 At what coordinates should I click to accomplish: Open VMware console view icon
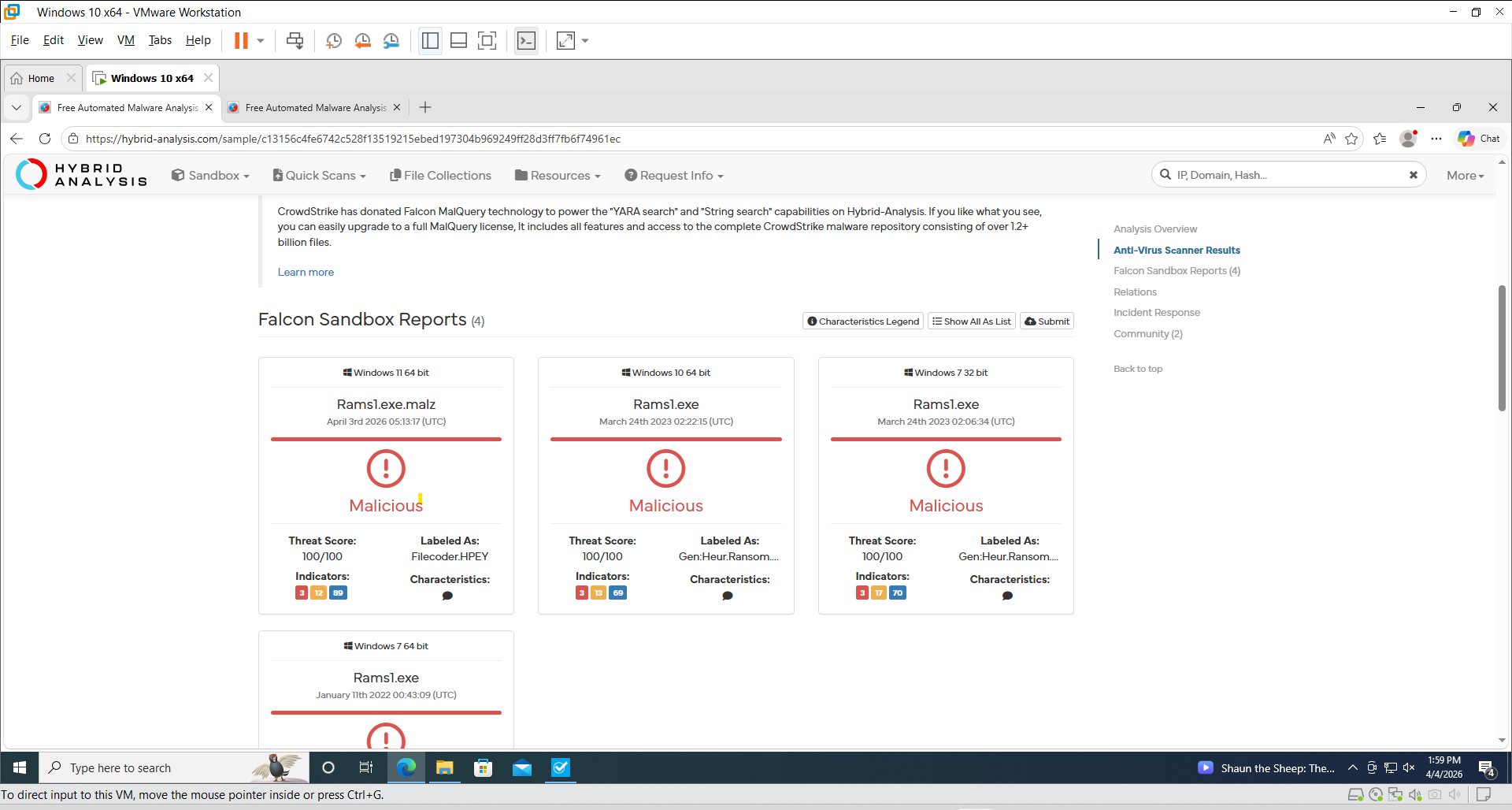pos(526,40)
